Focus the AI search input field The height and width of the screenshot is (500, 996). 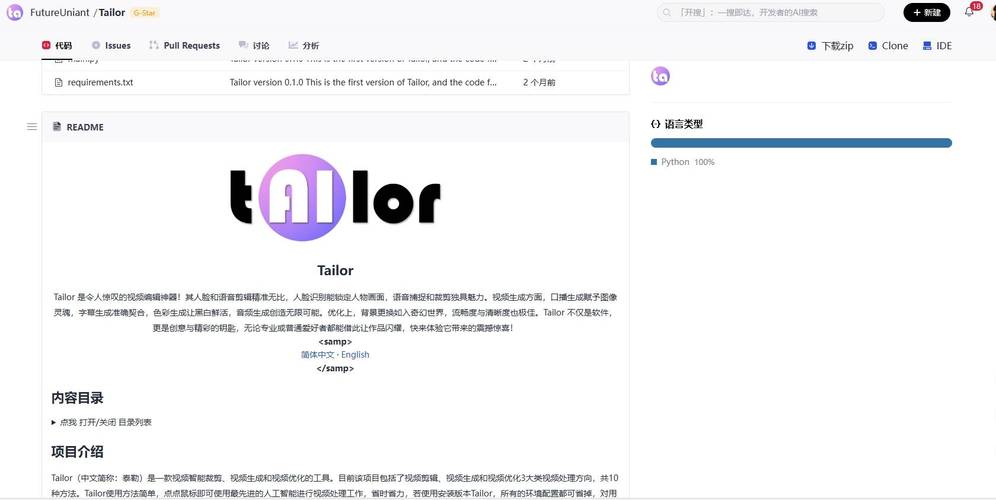coord(771,12)
